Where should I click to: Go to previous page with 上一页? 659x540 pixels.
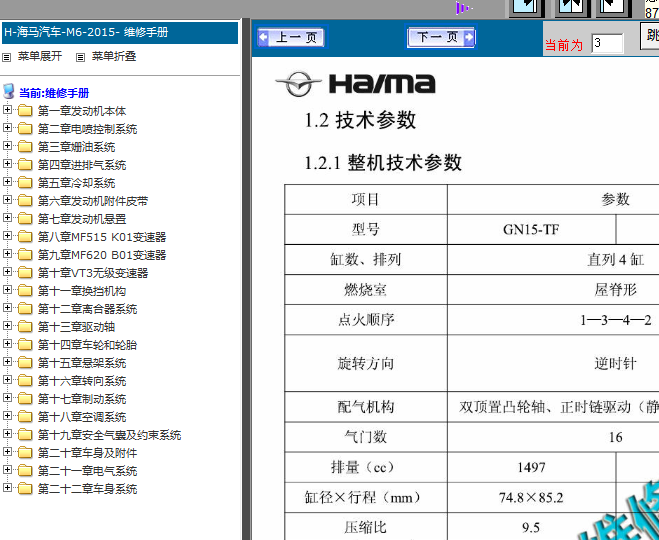(x=291, y=37)
